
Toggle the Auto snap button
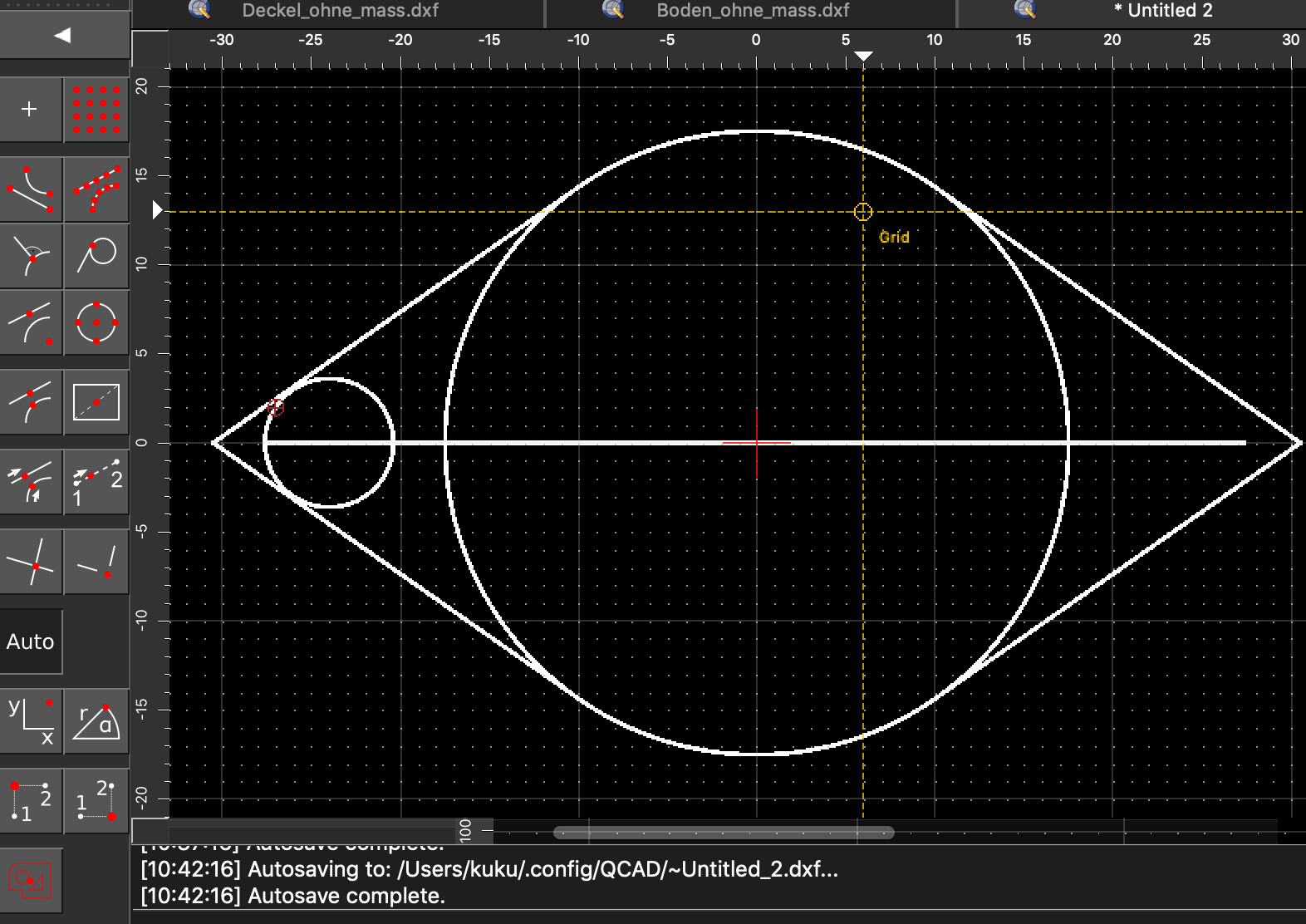(x=31, y=641)
